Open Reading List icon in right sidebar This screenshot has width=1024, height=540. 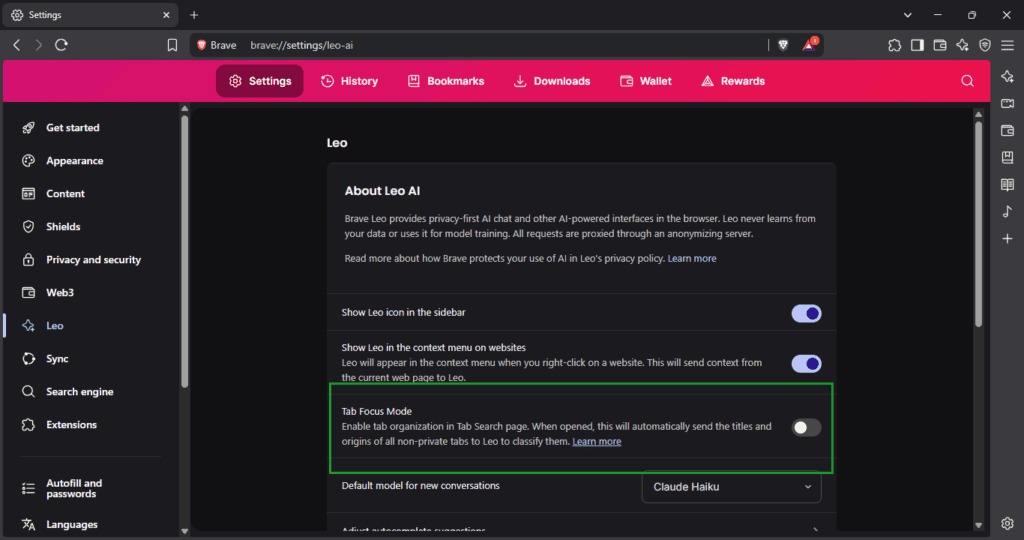[1007, 185]
